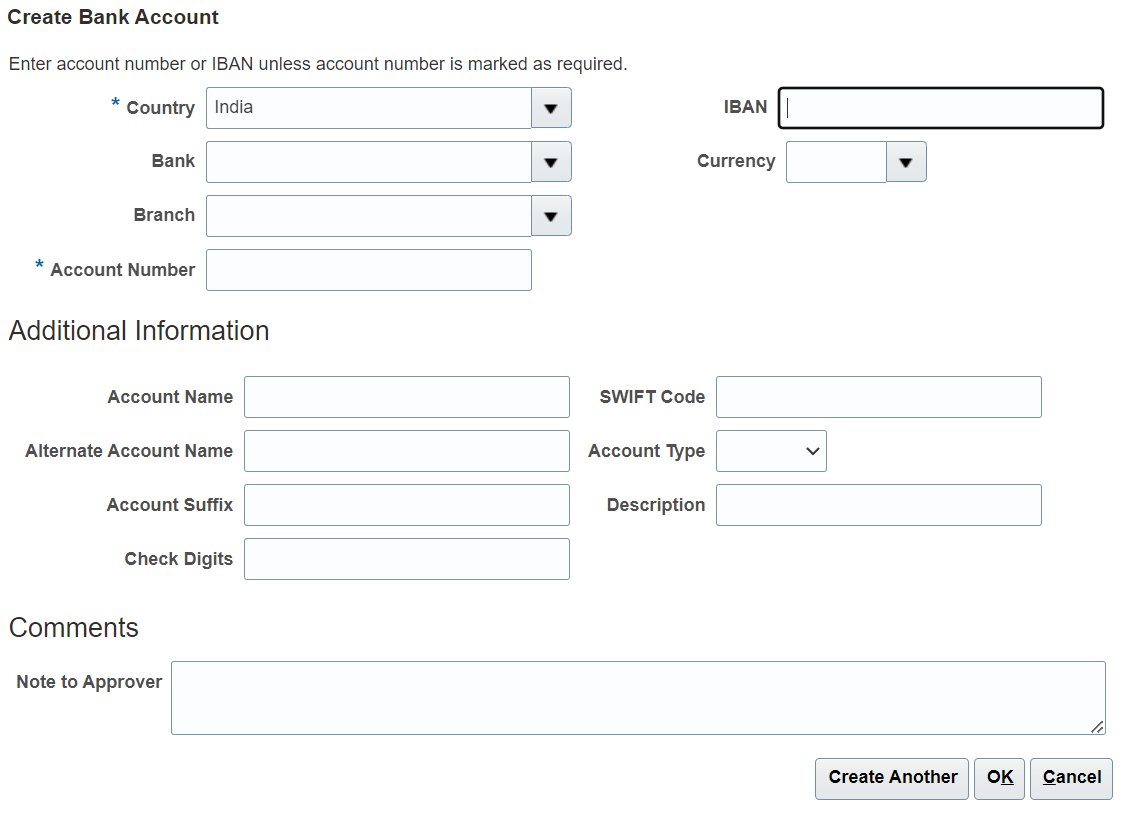Click the Description field
The image size is (1122, 813).
coord(878,504)
